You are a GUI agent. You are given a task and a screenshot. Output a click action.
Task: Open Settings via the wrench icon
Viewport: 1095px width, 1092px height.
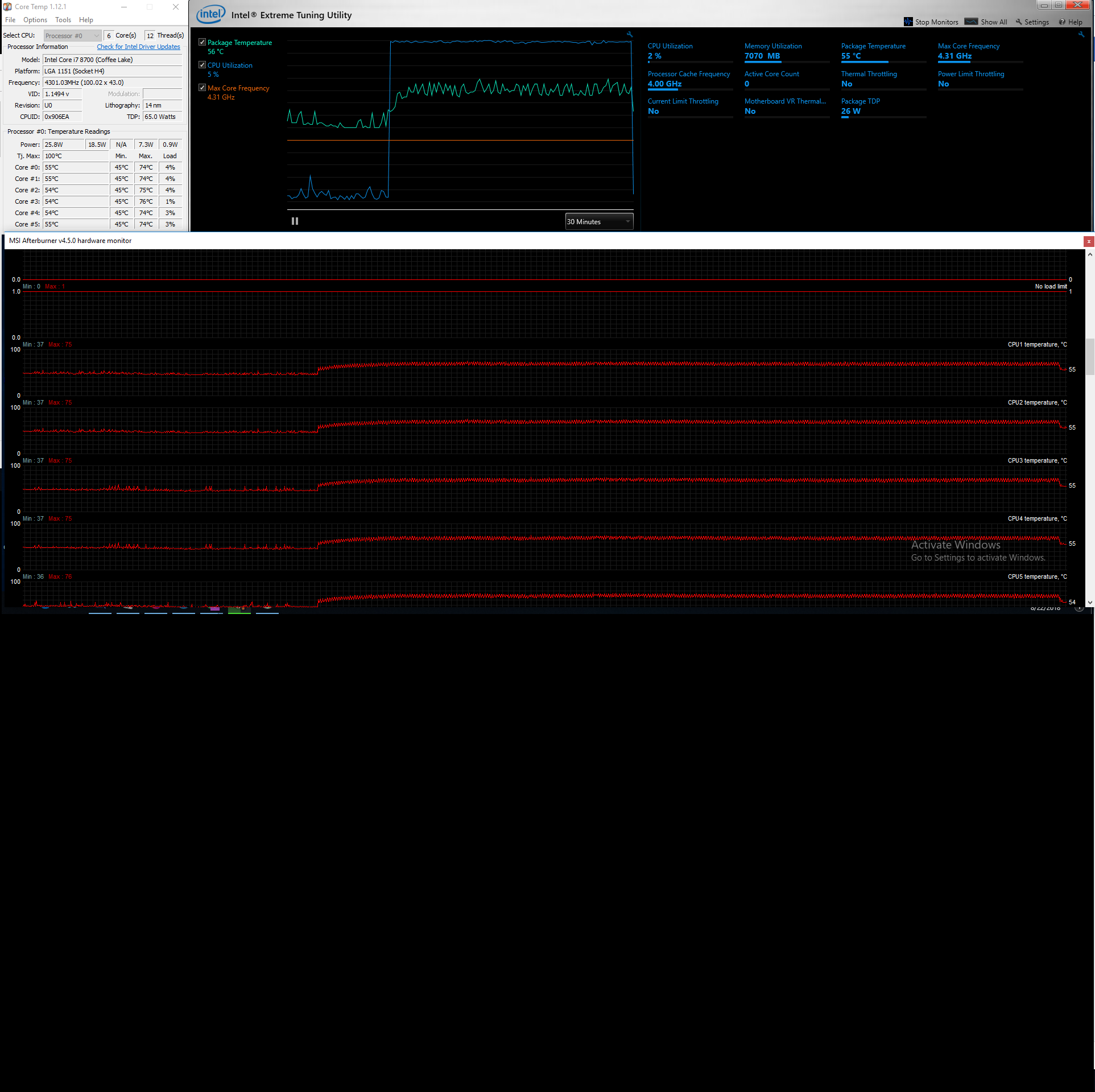click(1019, 22)
